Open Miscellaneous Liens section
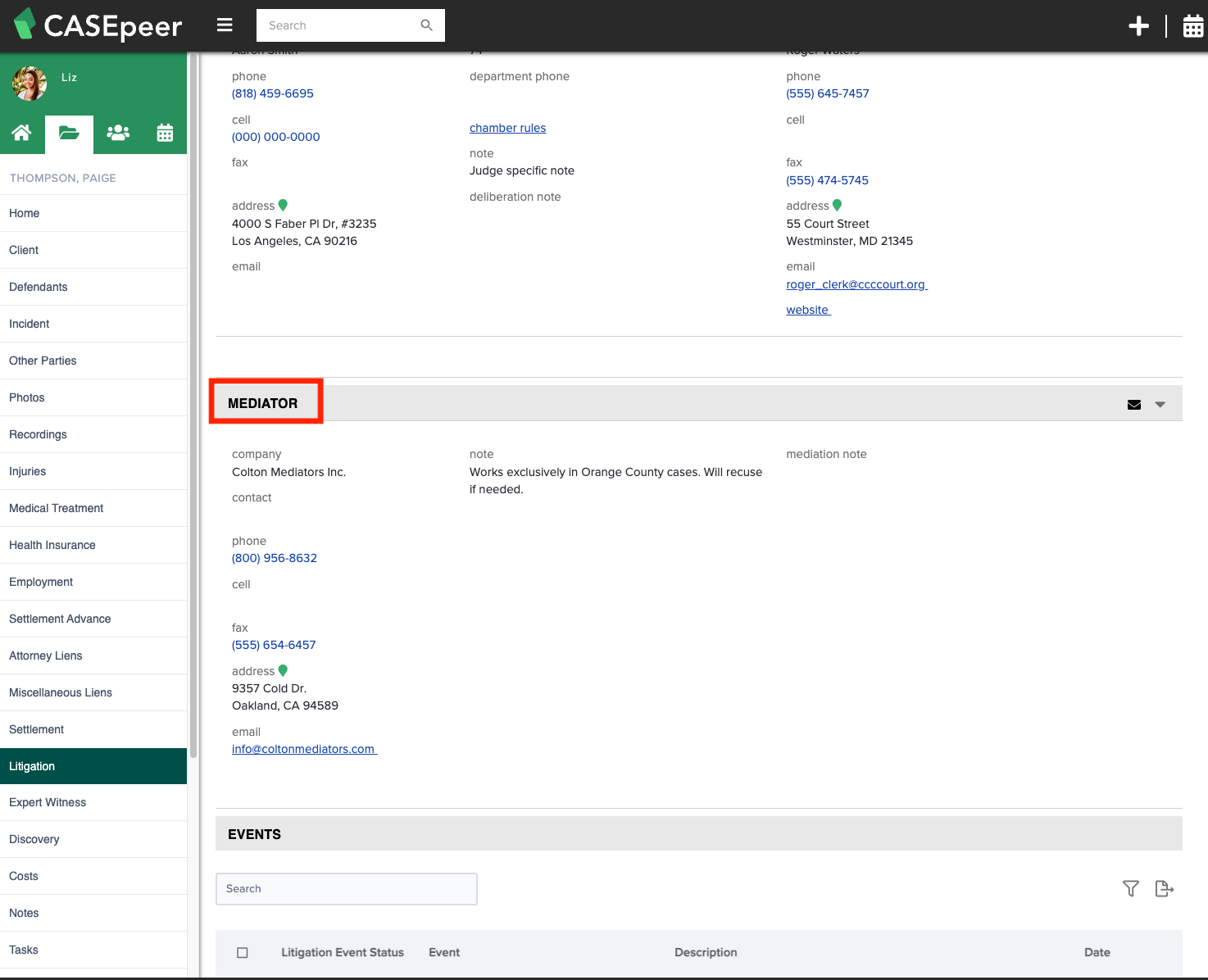1208x980 pixels. 93,692
